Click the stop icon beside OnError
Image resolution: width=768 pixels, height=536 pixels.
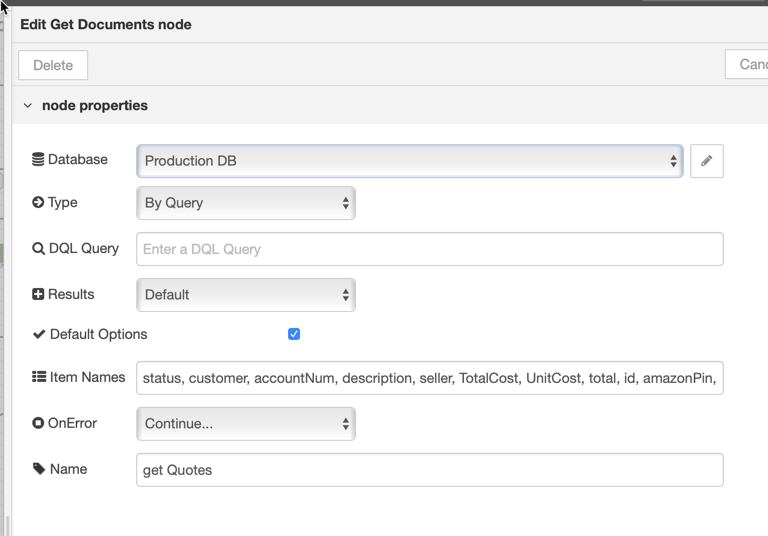tap(38, 423)
